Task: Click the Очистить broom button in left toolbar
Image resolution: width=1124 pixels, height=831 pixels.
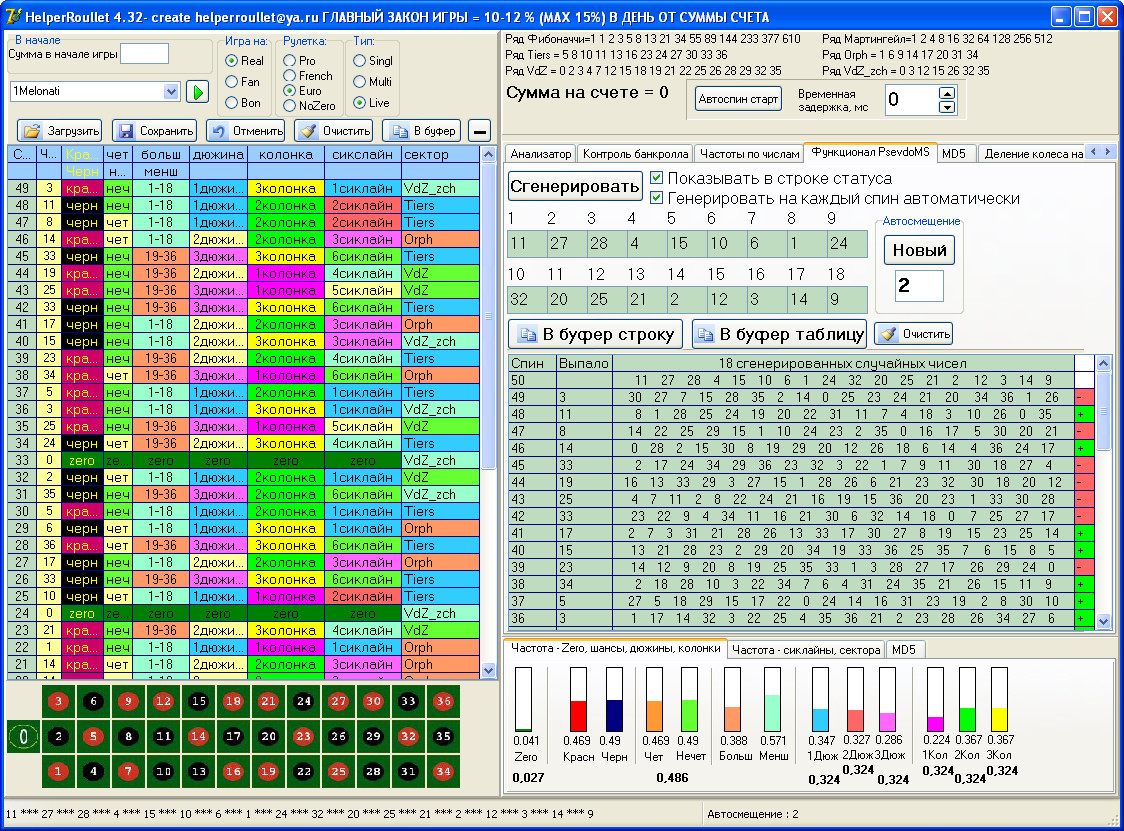Action: coord(334,131)
